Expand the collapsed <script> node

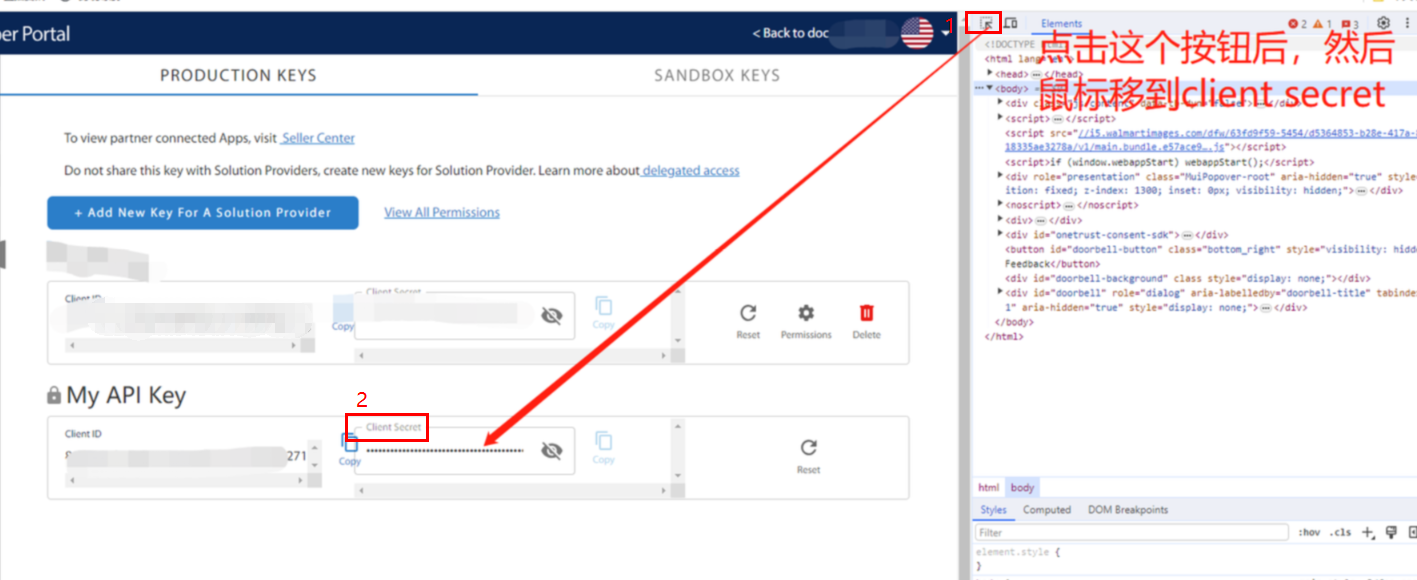(1001, 117)
